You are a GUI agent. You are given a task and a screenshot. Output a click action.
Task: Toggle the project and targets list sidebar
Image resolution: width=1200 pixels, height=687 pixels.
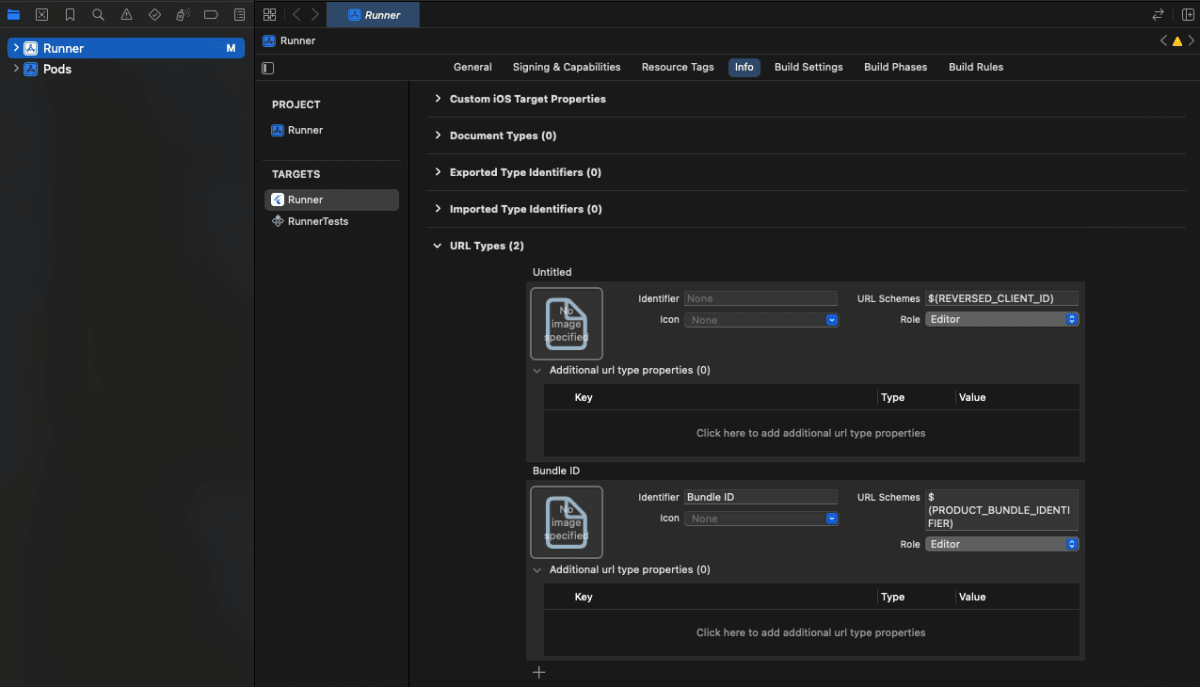[x=267, y=68]
